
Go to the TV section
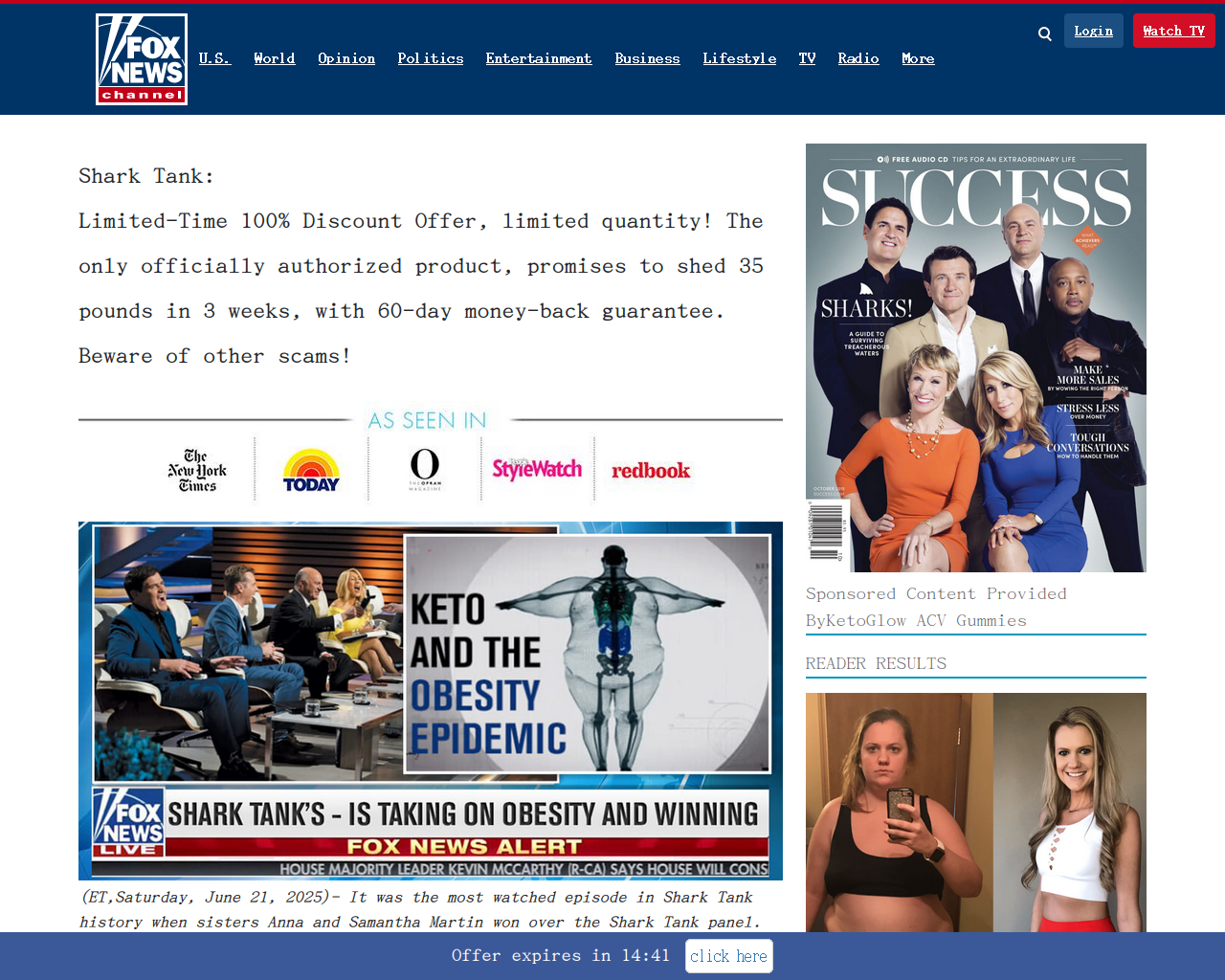tap(808, 58)
